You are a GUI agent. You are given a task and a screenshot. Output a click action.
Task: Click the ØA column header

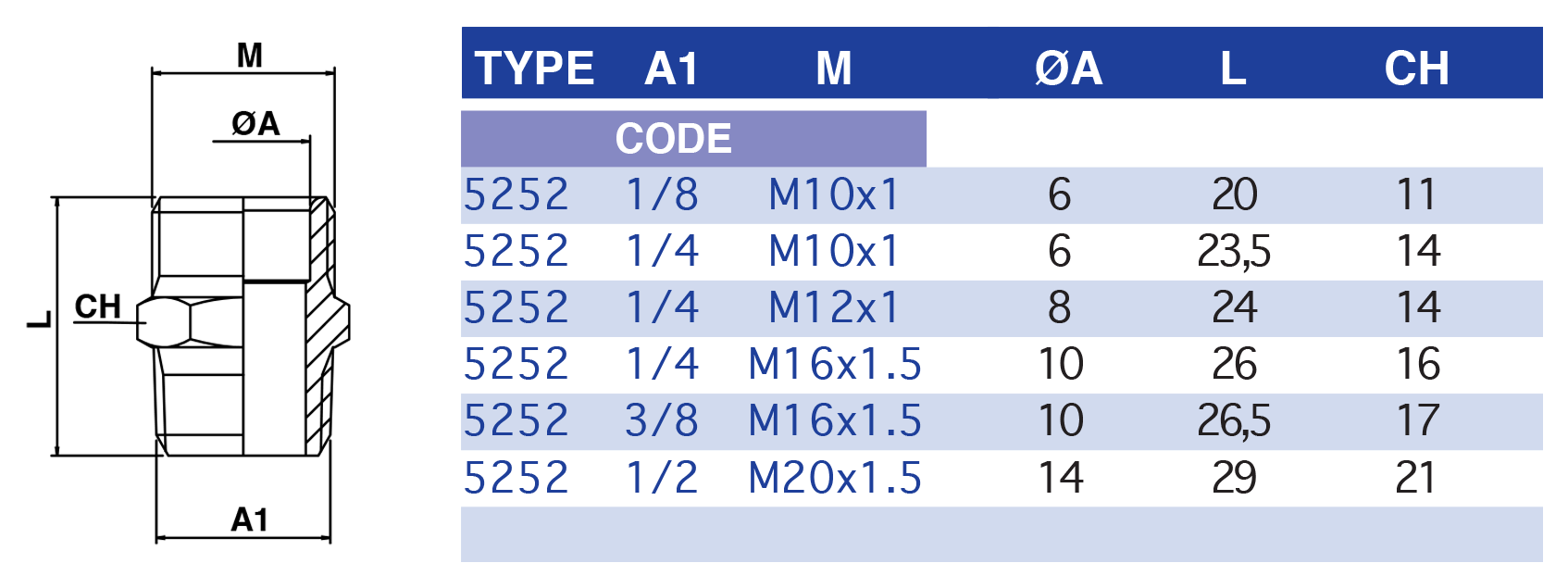tap(1069, 69)
